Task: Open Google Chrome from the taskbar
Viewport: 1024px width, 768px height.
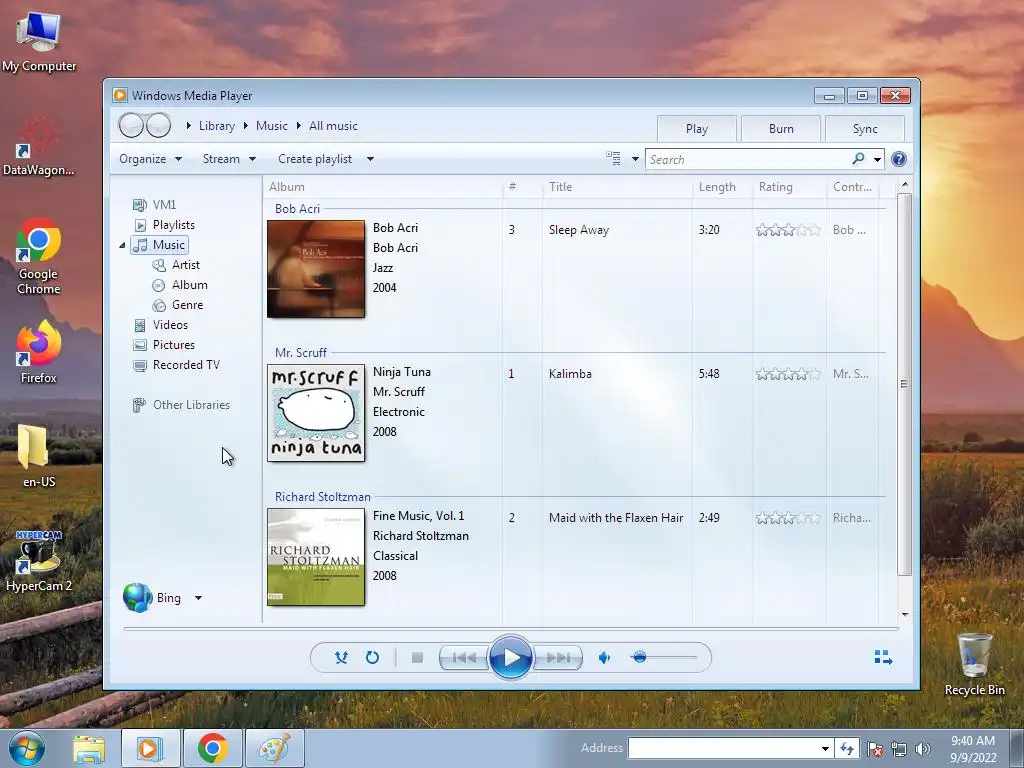Action: point(212,748)
